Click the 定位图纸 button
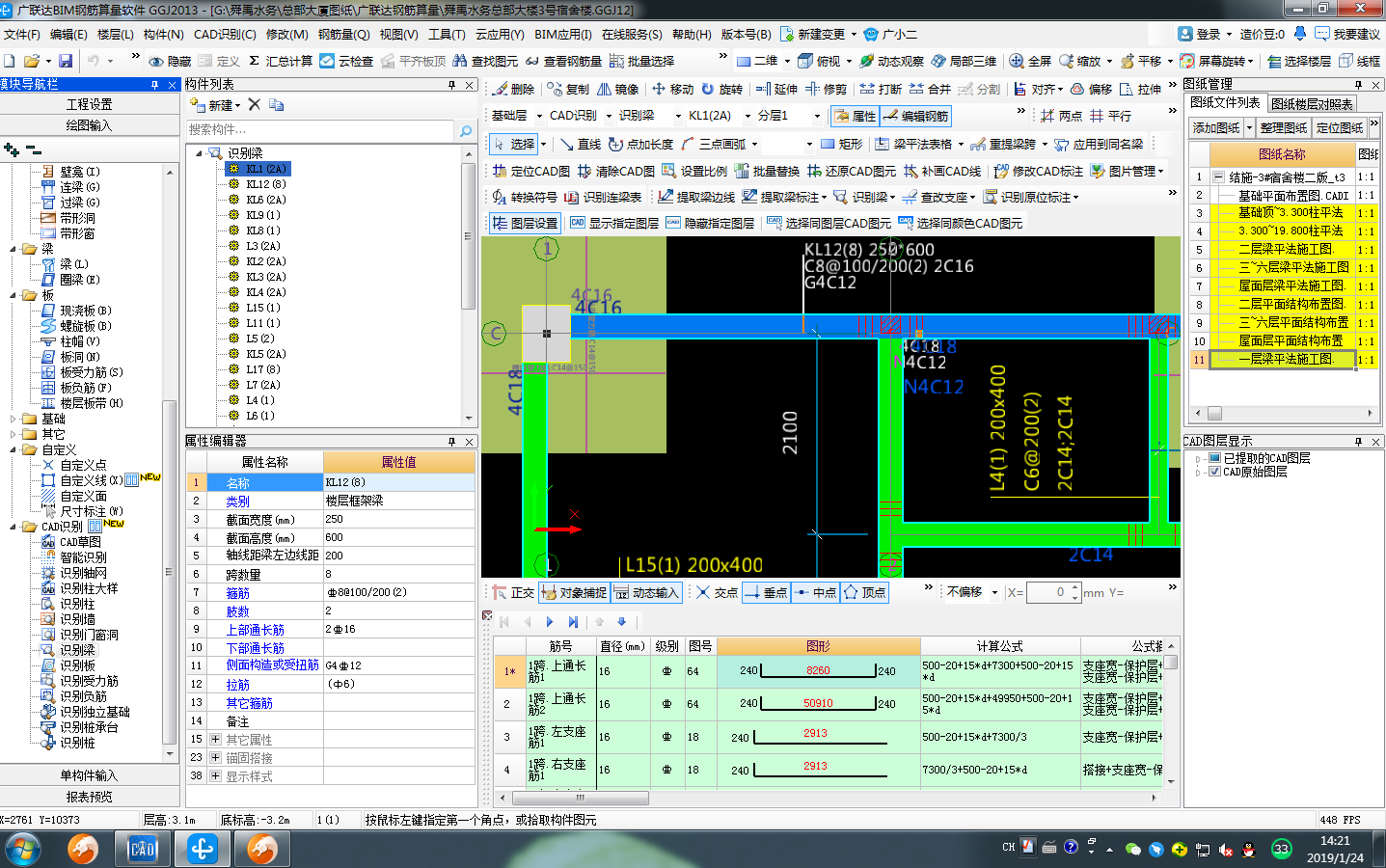The image size is (1386, 868). click(x=1340, y=127)
